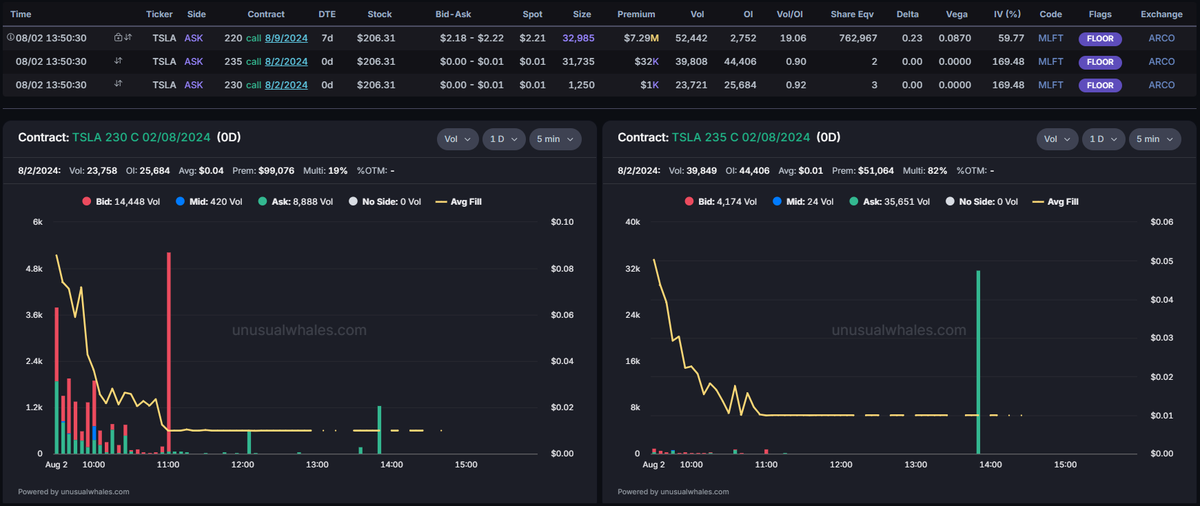Open the 5 min interval dropdown on 230 C chart

[555, 139]
